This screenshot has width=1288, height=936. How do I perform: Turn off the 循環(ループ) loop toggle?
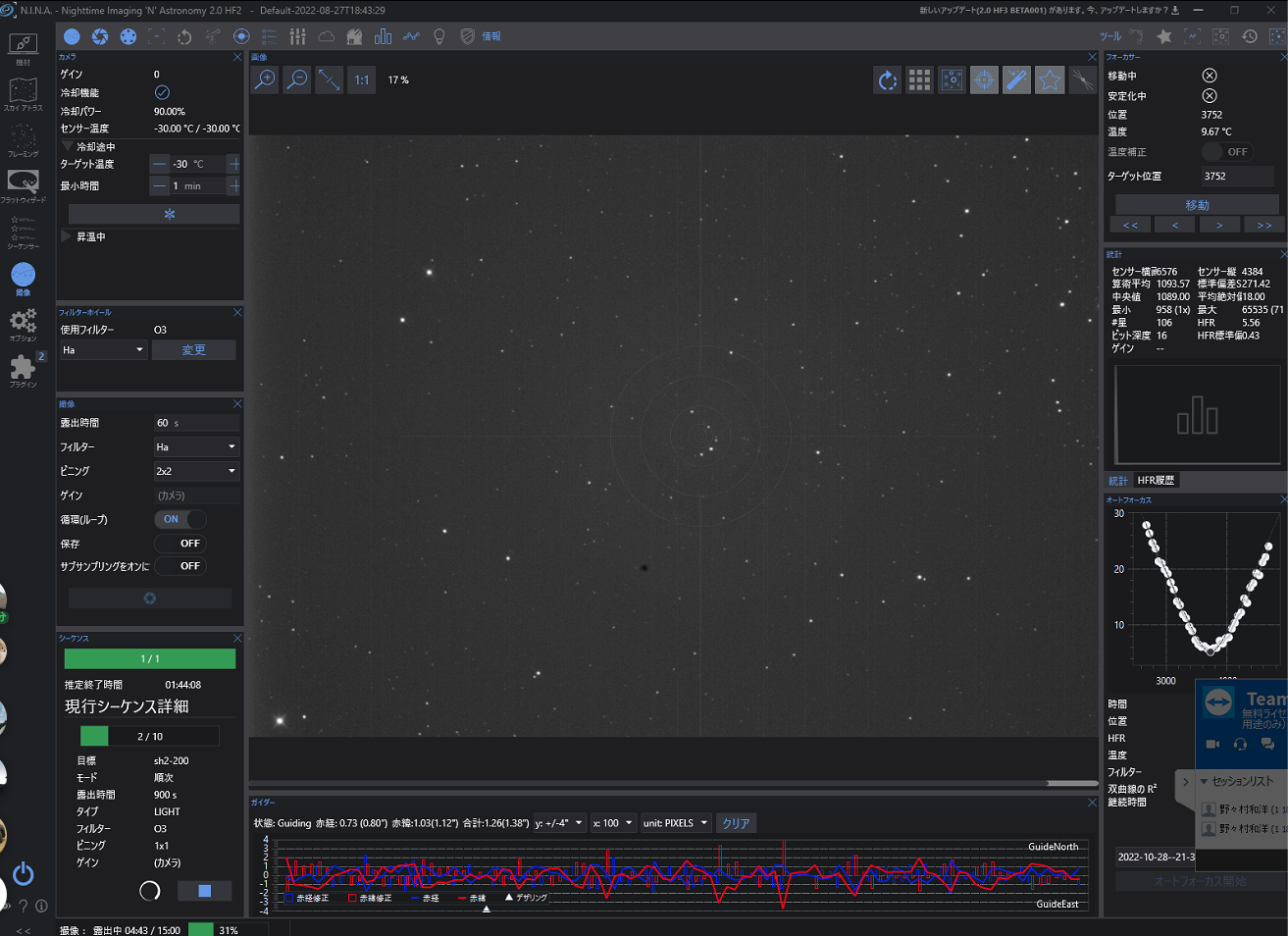tap(180, 519)
